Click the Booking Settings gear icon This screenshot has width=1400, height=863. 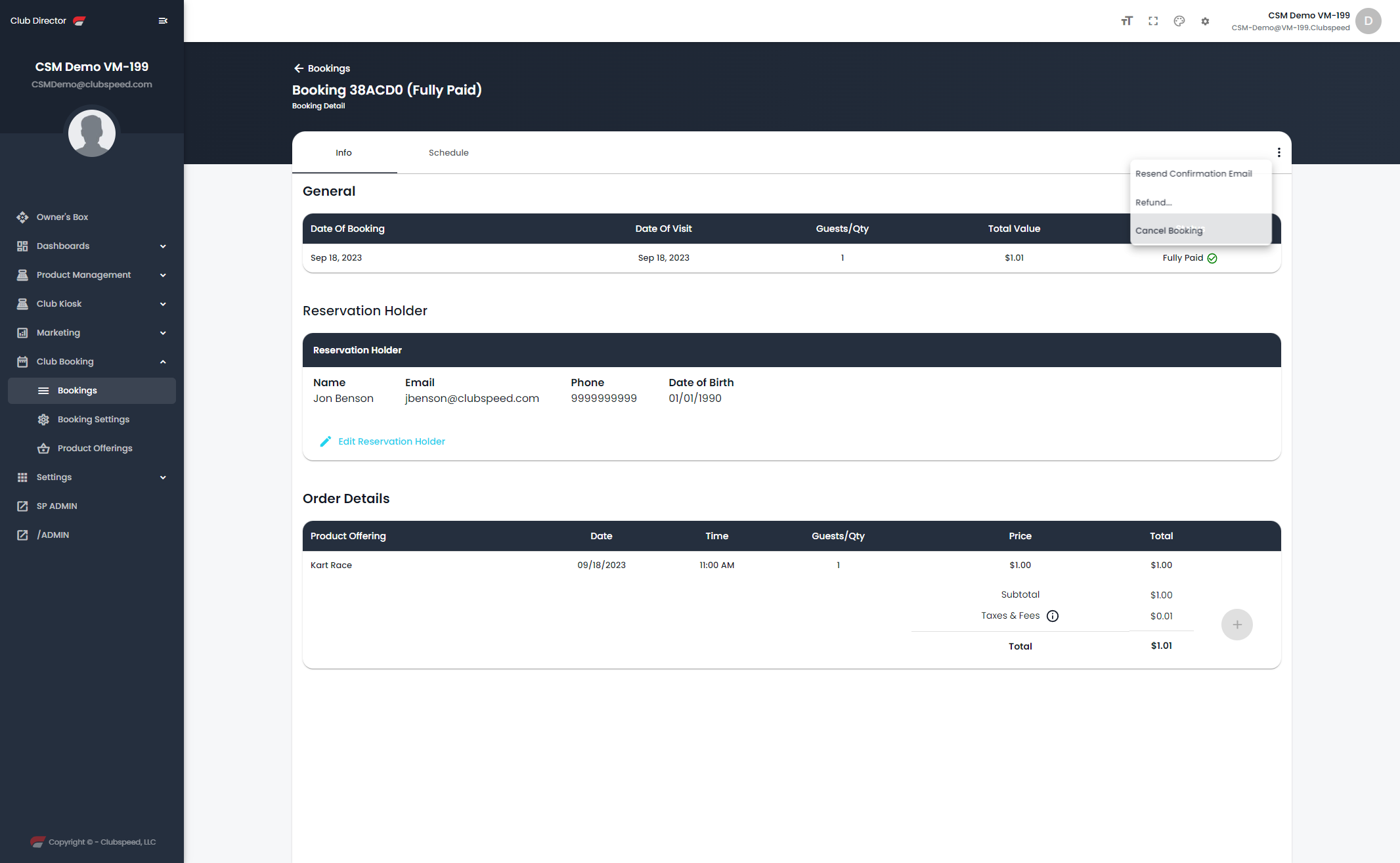(x=43, y=420)
